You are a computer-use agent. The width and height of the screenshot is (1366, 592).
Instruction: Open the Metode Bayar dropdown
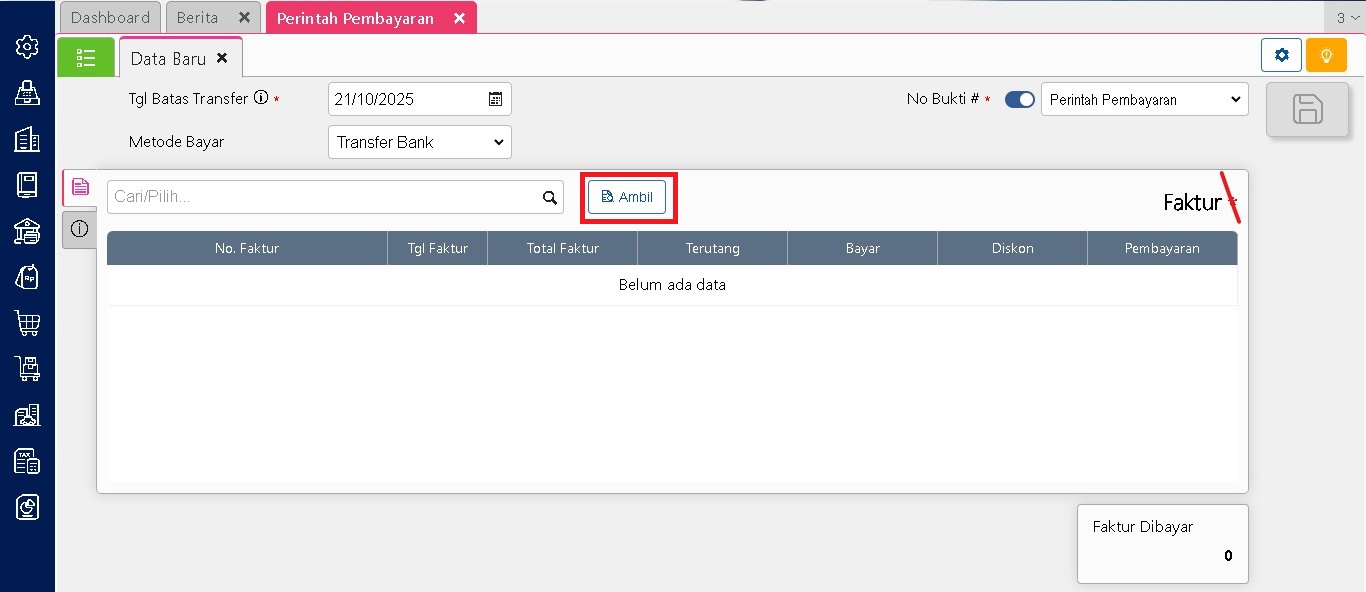(x=419, y=142)
